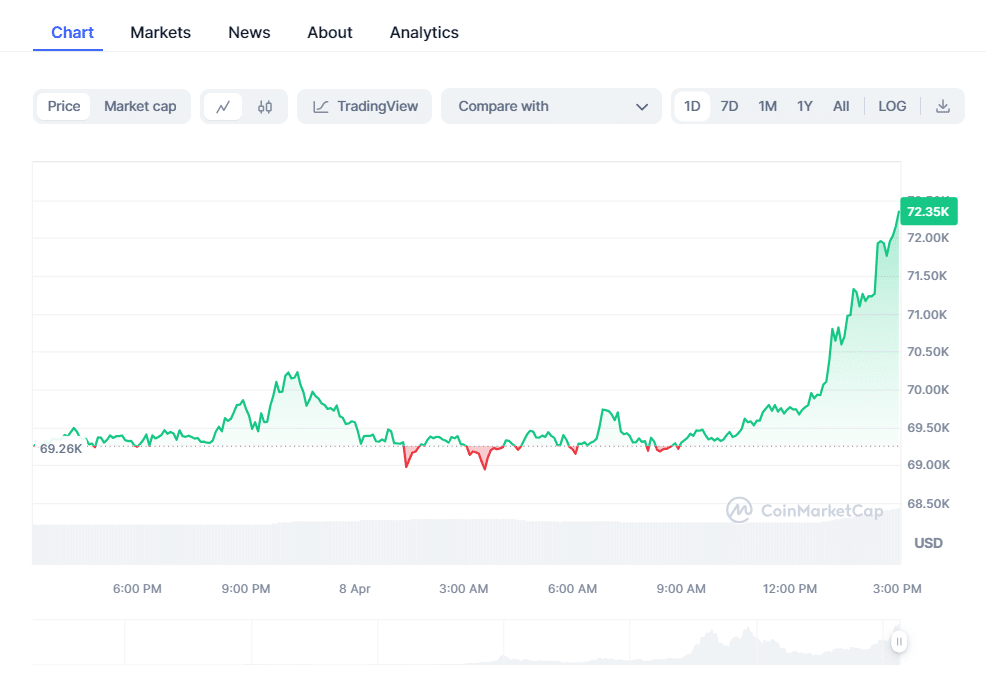Image resolution: width=986 pixels, height=676 pixels.
Task: Open the Compare with dropdown
Action: [x=551, y=106]
